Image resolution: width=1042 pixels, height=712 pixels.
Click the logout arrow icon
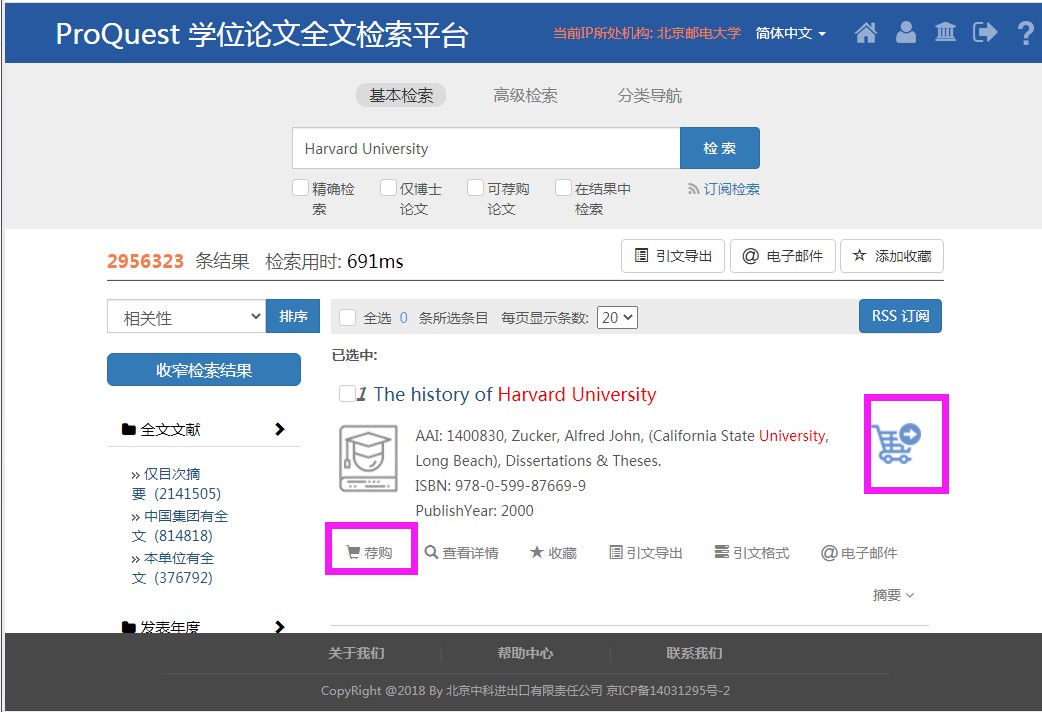pyautogui.click(x=985, y=32)
